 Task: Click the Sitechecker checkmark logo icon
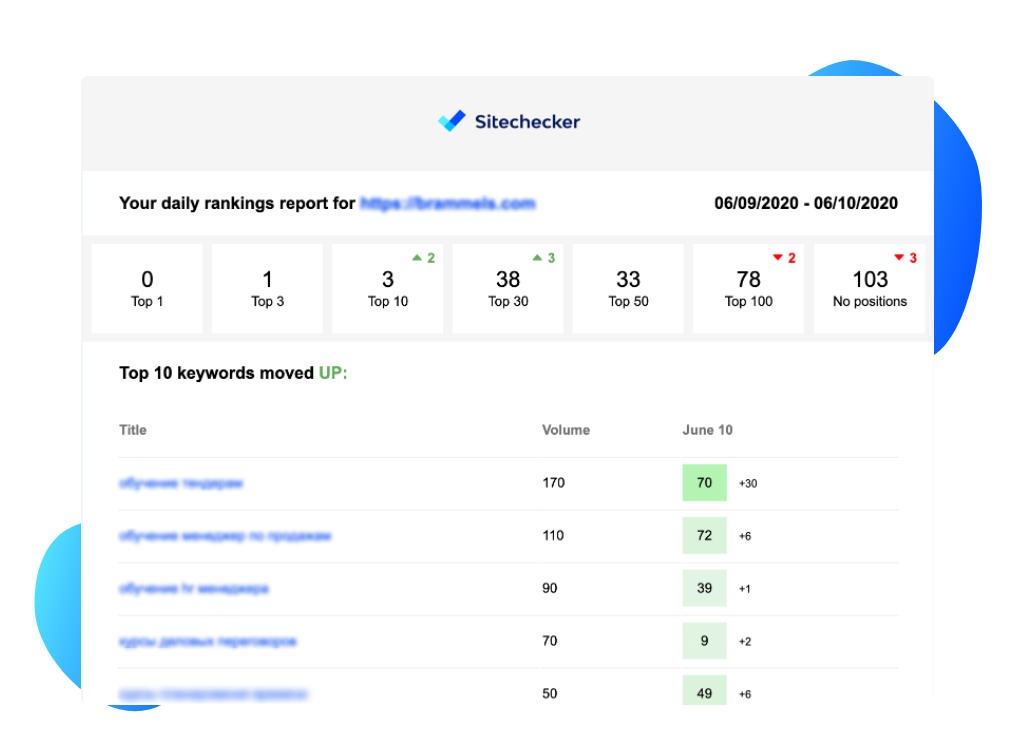[452, 121]
